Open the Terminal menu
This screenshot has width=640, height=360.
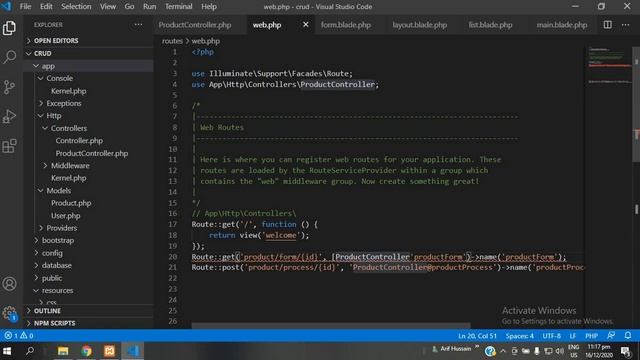178,7
